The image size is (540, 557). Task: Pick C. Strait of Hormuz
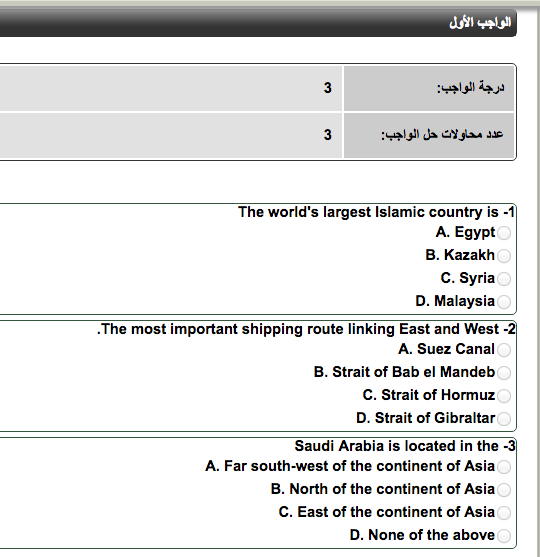point(504,396)
